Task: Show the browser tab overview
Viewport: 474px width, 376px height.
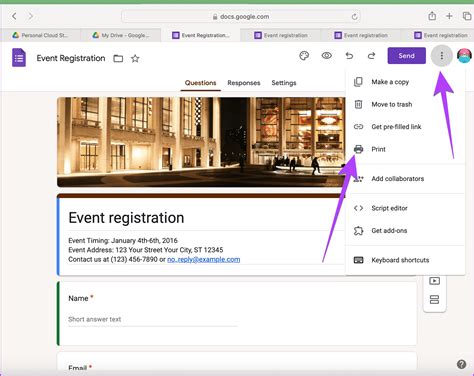Action: coord(467,16)
